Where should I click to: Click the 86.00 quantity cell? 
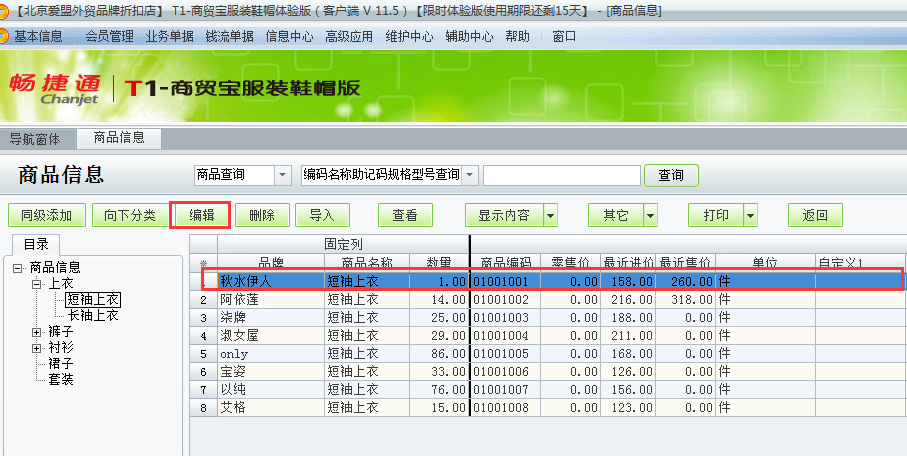tap(440, 354)
